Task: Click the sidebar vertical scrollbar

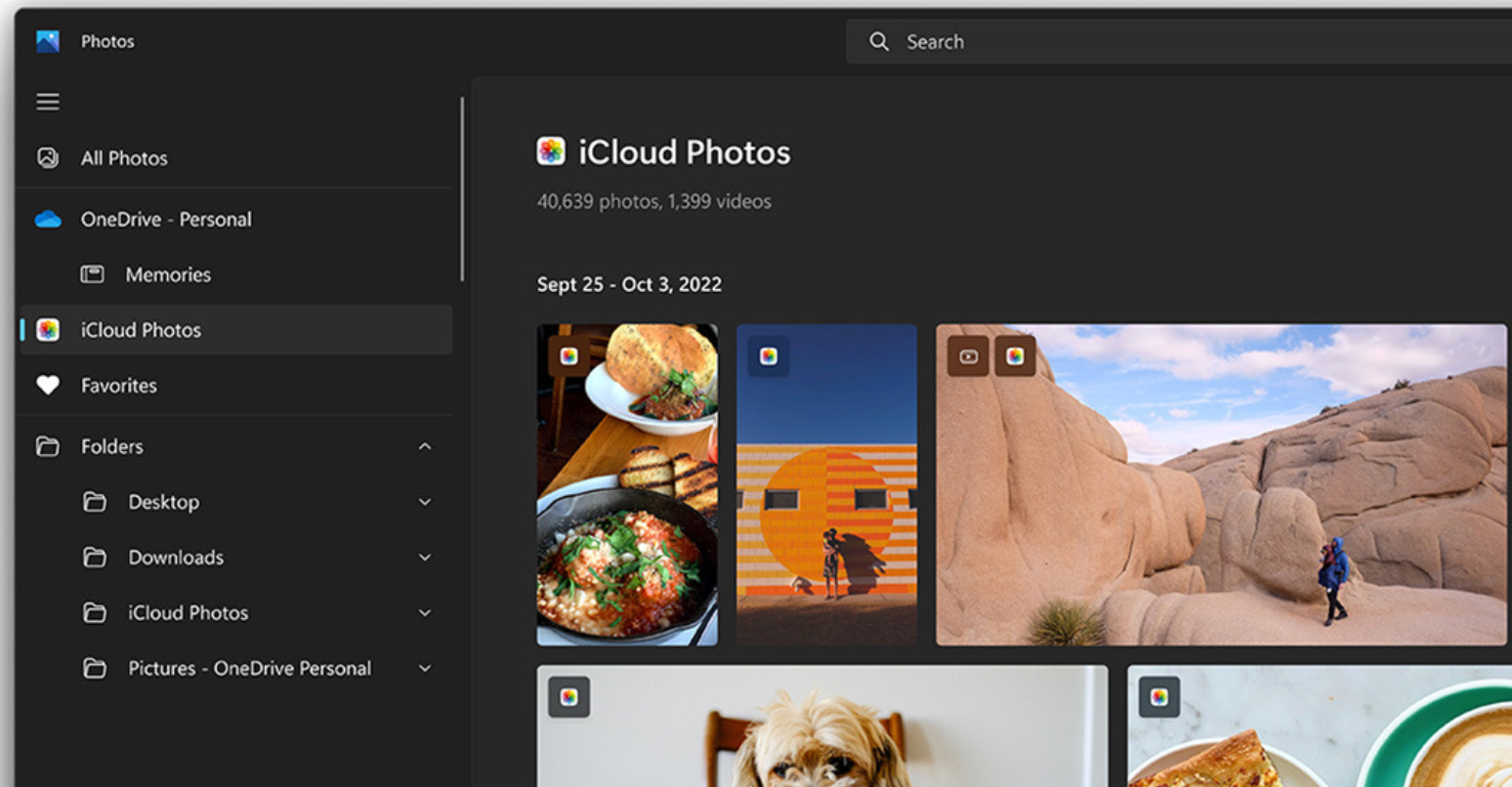Action: coord(462,190)
